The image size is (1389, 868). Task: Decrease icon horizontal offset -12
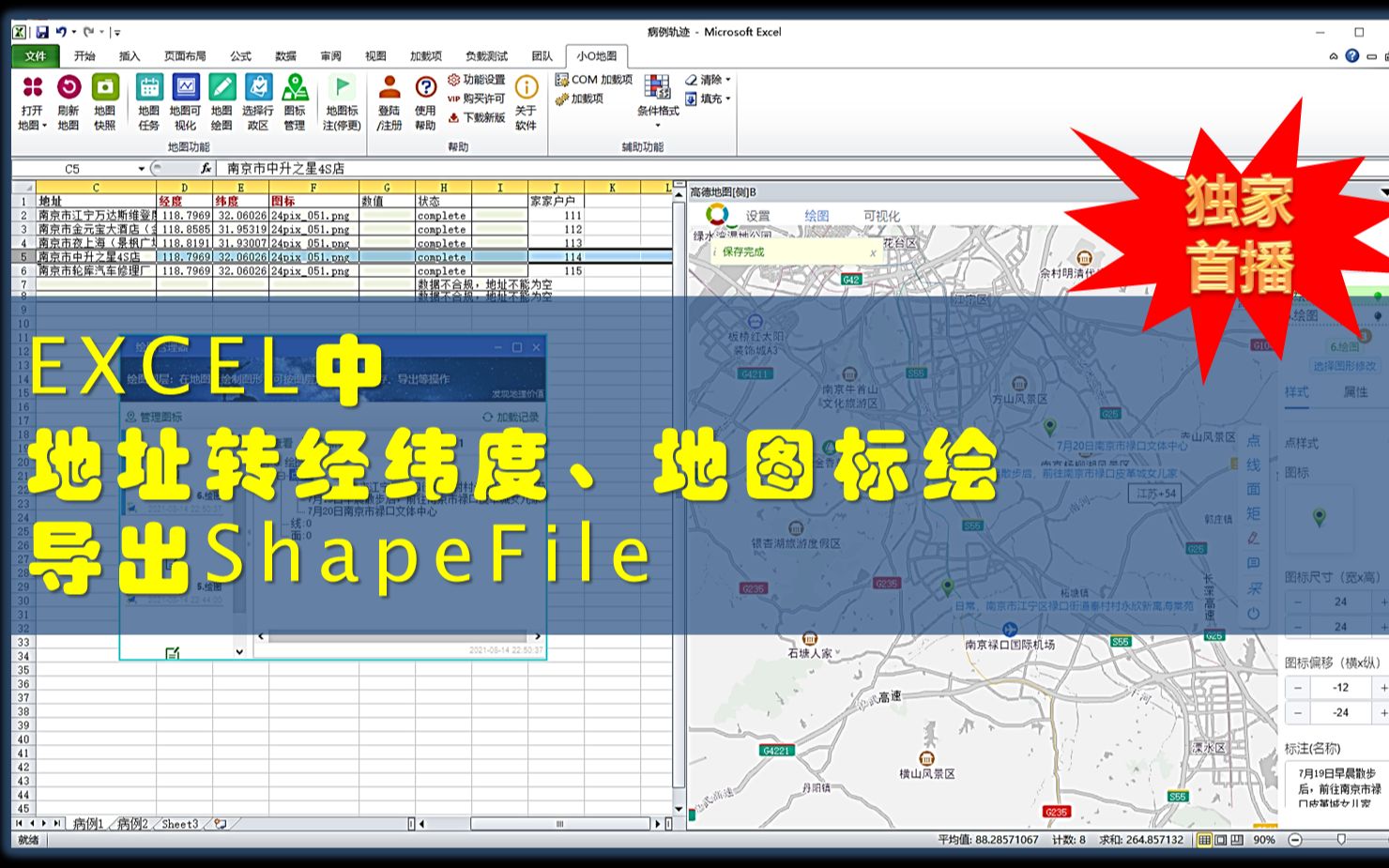1298,688
